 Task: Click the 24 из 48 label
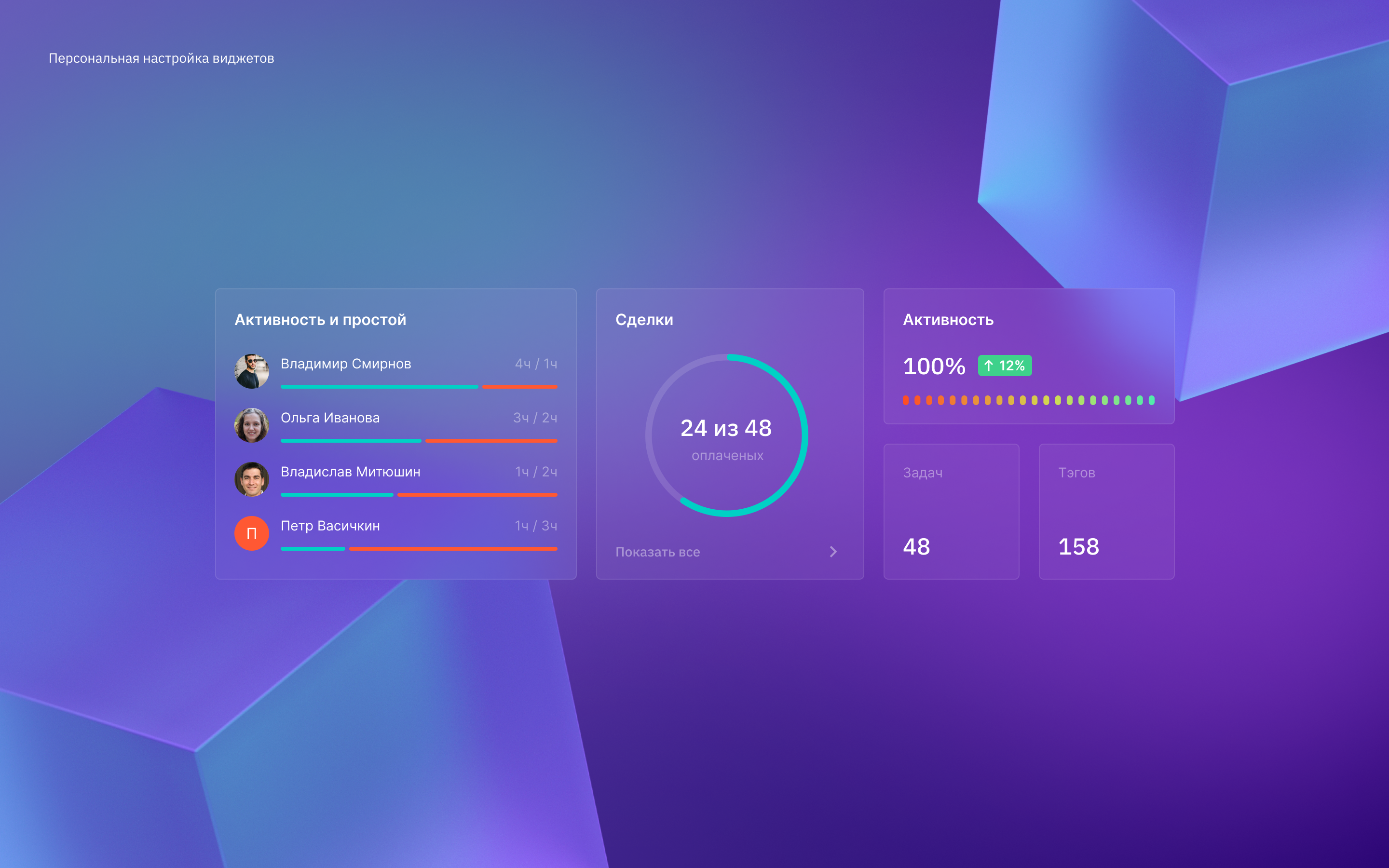726,428
